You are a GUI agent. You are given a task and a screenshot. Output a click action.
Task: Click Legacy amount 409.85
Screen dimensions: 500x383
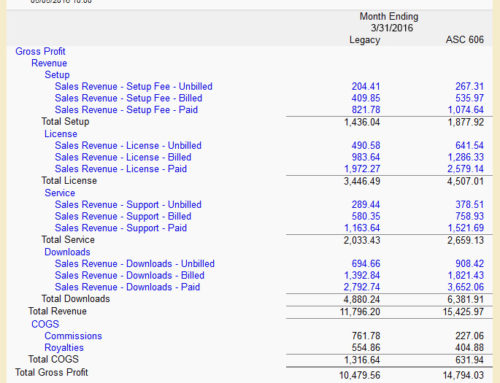(x=366, y=98)
